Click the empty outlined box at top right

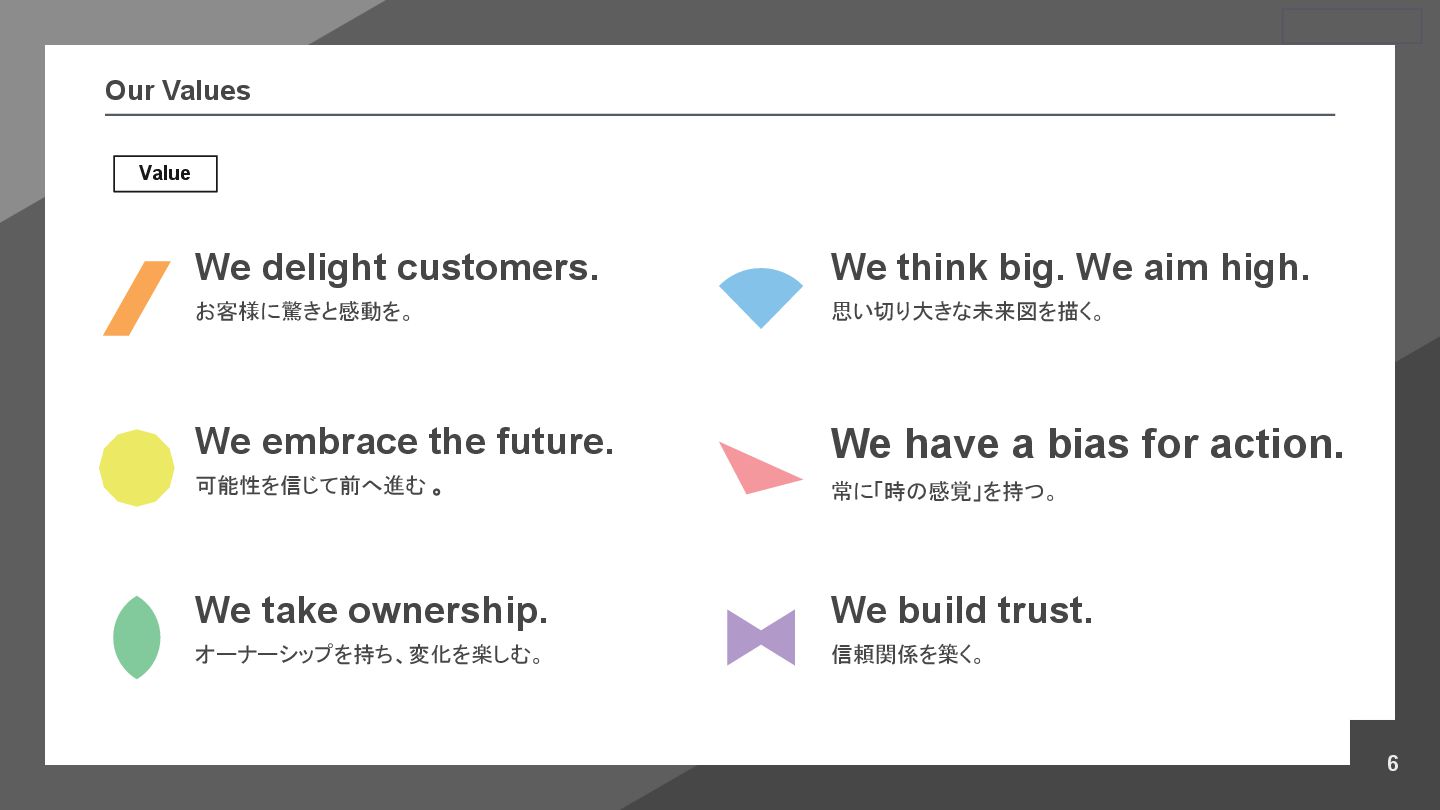[x=1352, y=26]
